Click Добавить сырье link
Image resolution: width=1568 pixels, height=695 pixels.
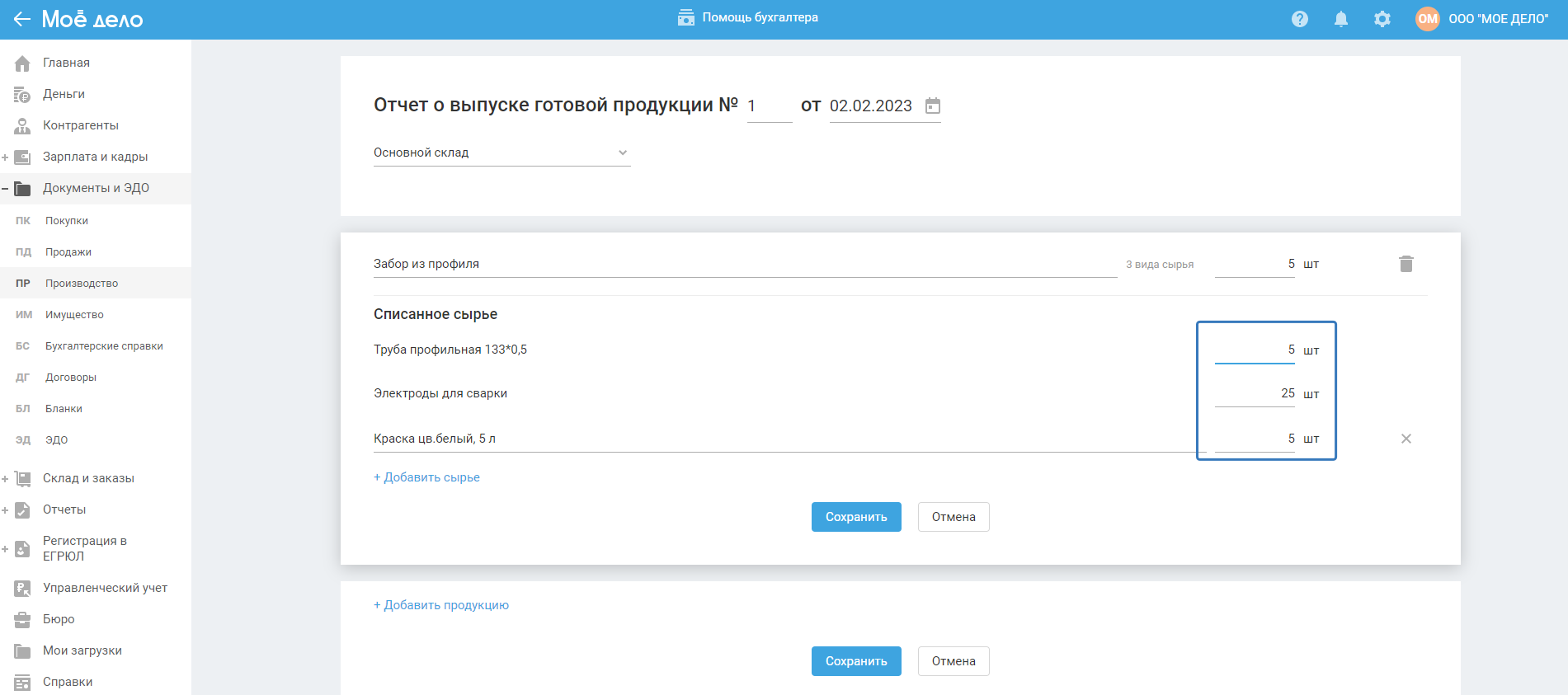pos(426,477)
